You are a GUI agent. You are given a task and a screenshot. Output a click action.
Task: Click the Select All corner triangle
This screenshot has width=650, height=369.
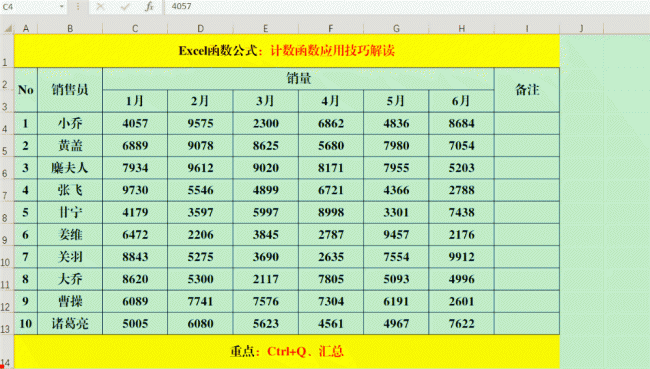pos(7,29)
